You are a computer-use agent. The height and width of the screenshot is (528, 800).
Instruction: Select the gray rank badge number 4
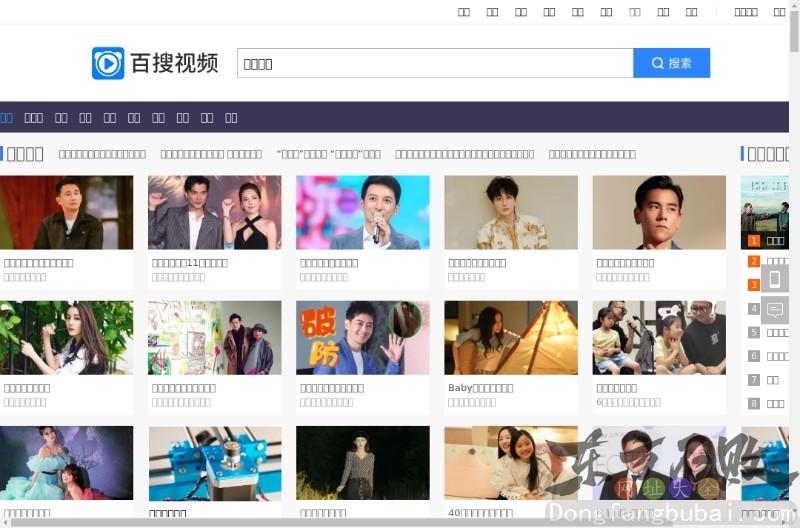coord(754,308)
